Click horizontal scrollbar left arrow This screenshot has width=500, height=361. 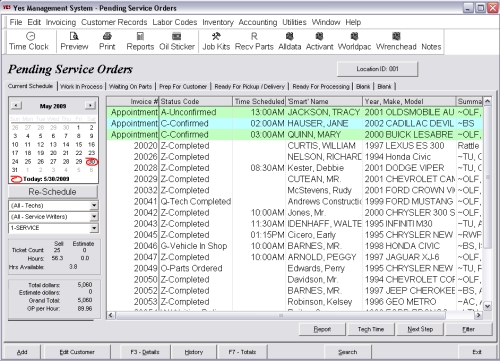click(111, 315)
